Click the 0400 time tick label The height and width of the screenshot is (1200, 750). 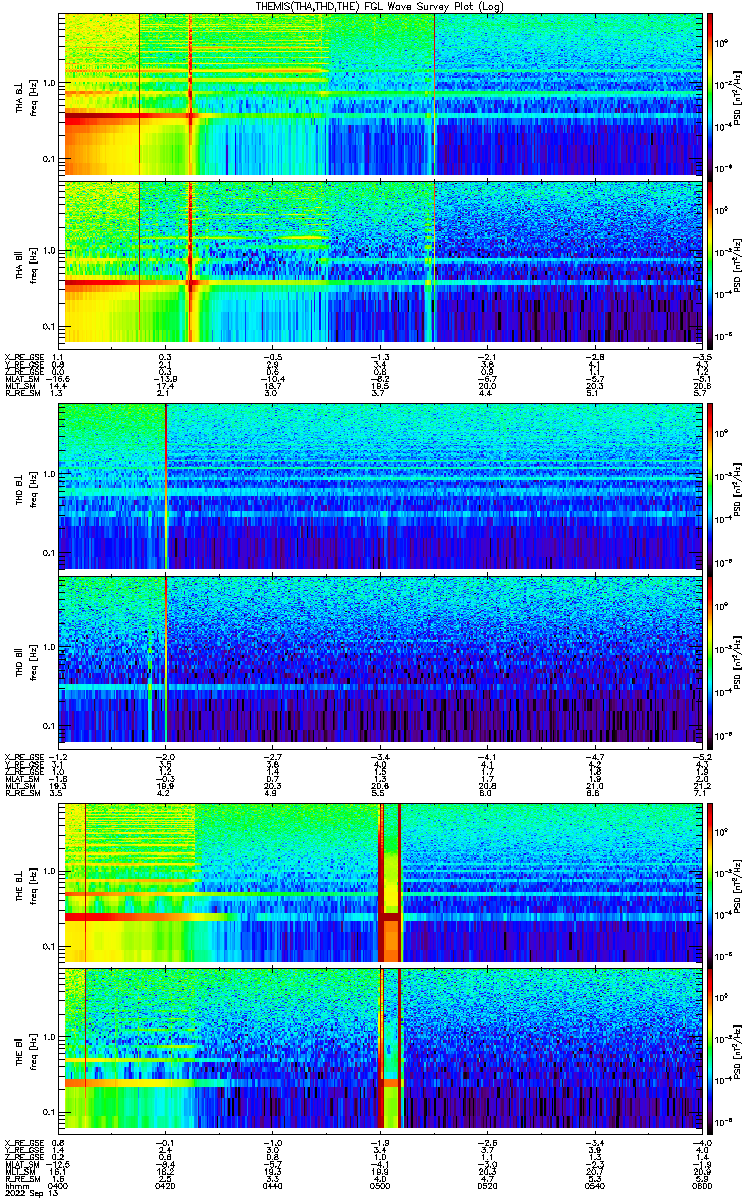point(58,1185)
